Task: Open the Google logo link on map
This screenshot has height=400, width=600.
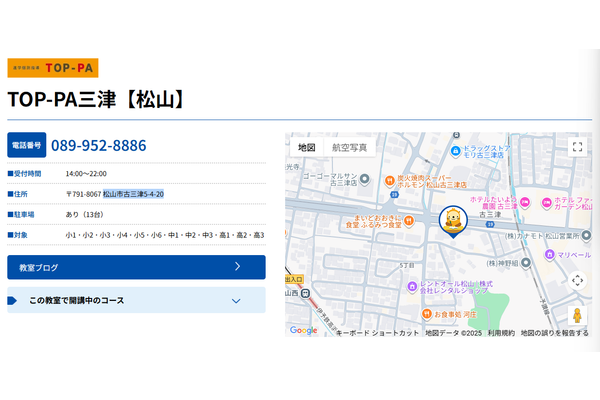Action: (303, 330)
